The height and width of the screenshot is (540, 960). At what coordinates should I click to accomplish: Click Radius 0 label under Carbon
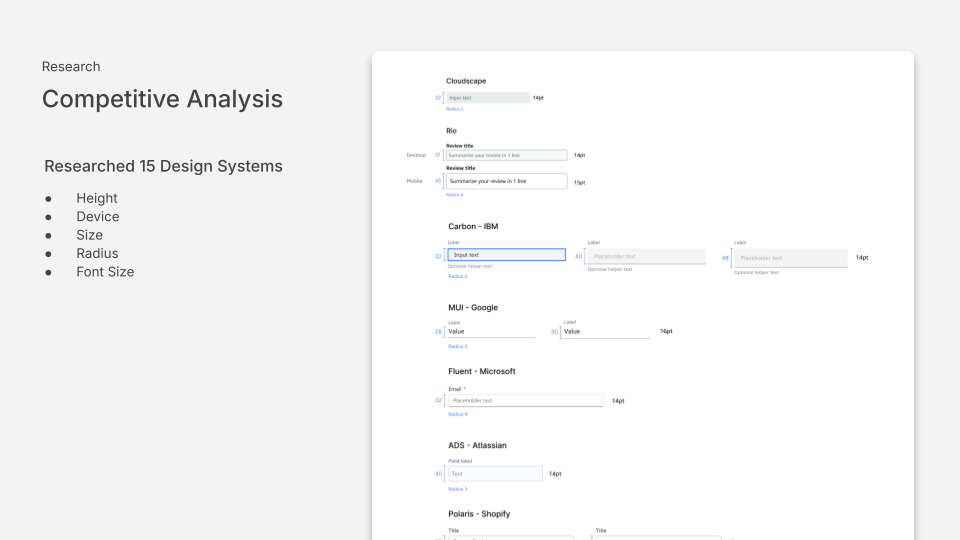457,276
